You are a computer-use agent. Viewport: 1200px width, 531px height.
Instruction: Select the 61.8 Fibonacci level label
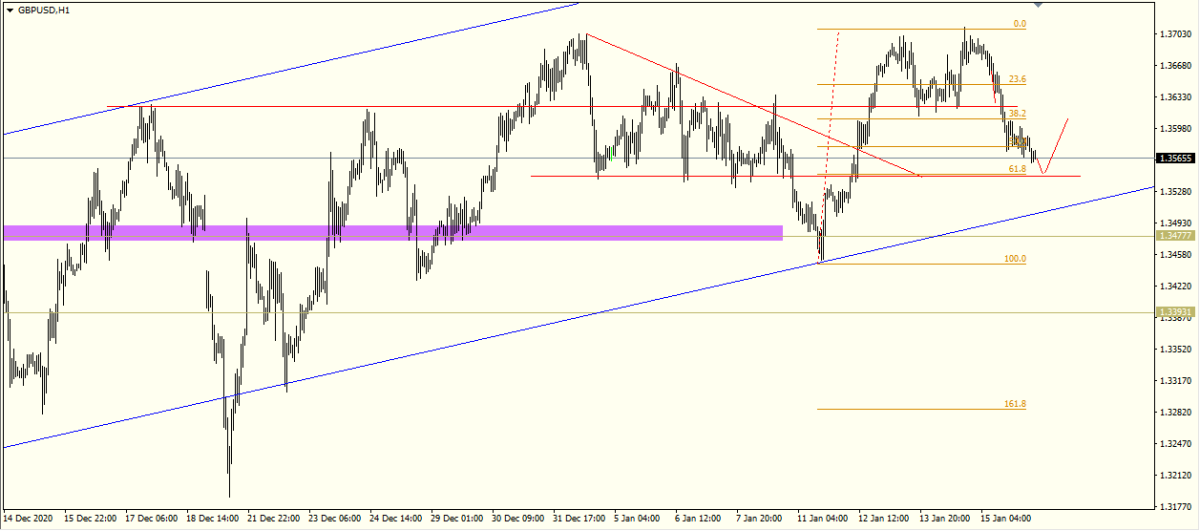tap(1017, 170)
